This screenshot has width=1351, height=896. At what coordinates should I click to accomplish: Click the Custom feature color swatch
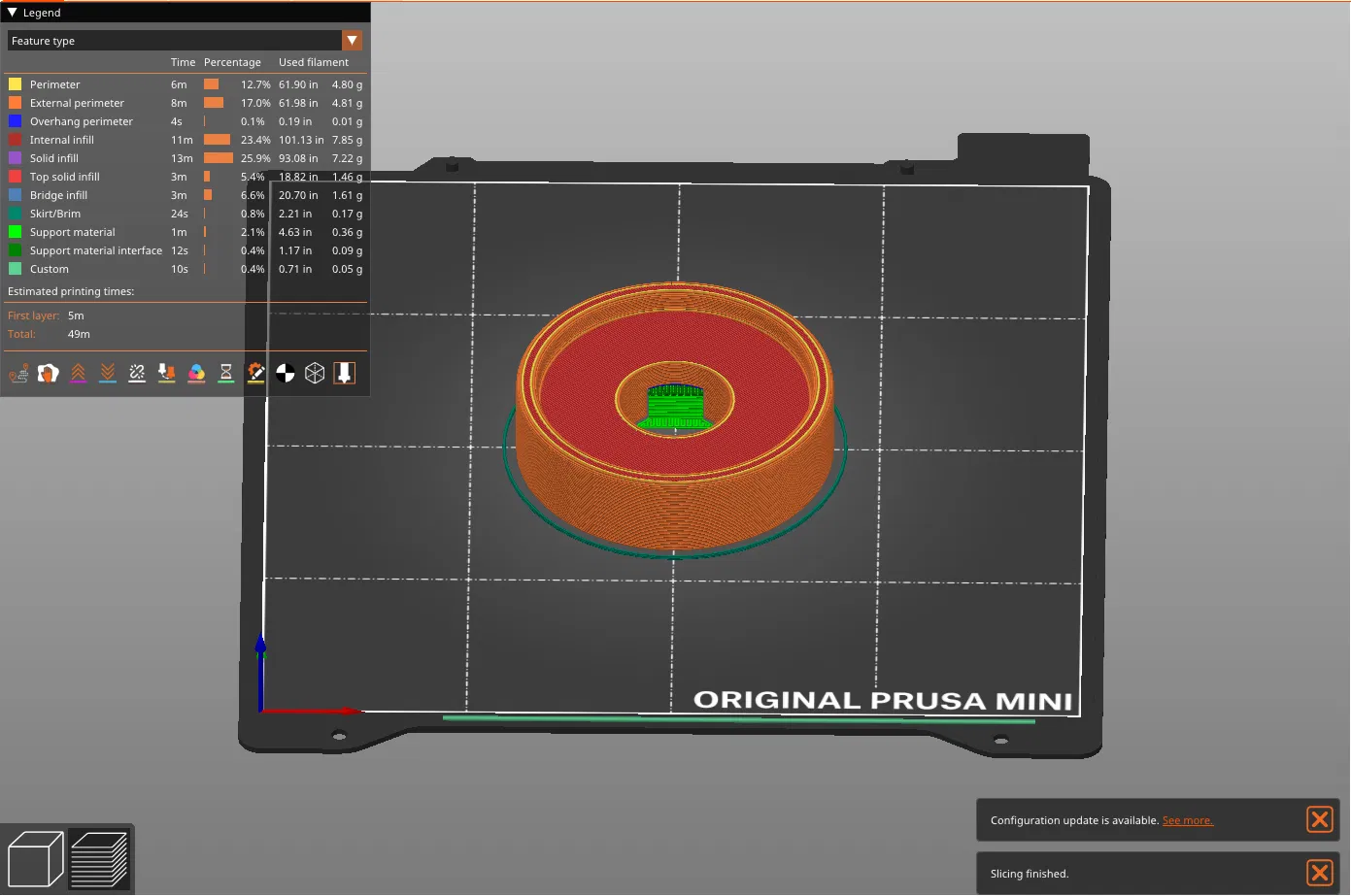click(x=16, y=269)
